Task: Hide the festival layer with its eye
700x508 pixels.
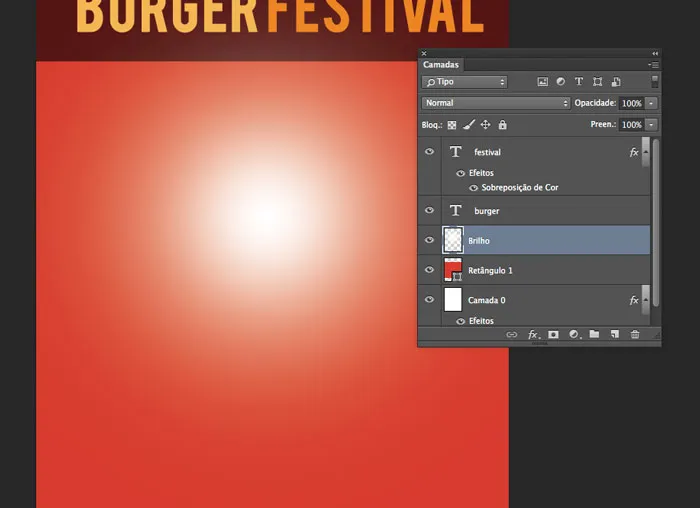Action: pos(429,152)
